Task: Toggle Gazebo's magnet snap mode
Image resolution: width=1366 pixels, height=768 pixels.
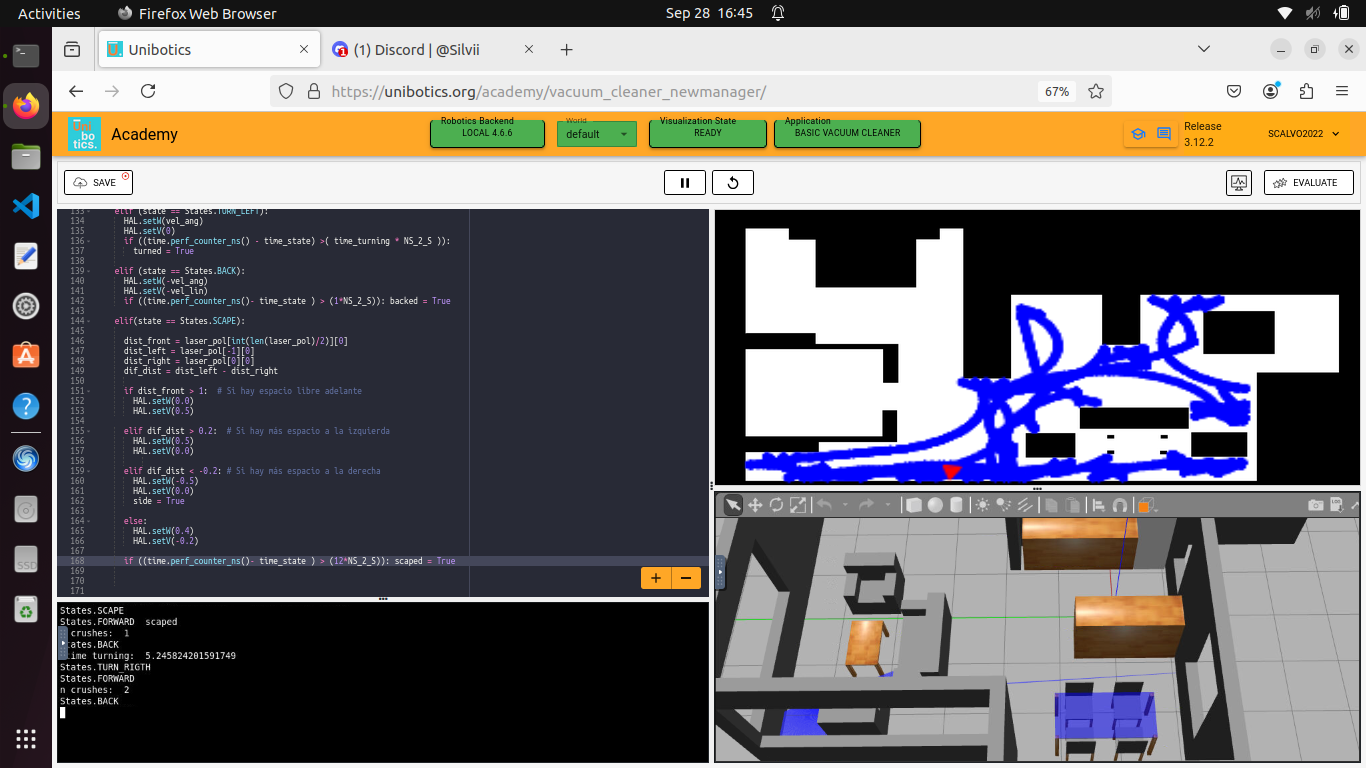Action: tap(1117, 505)
